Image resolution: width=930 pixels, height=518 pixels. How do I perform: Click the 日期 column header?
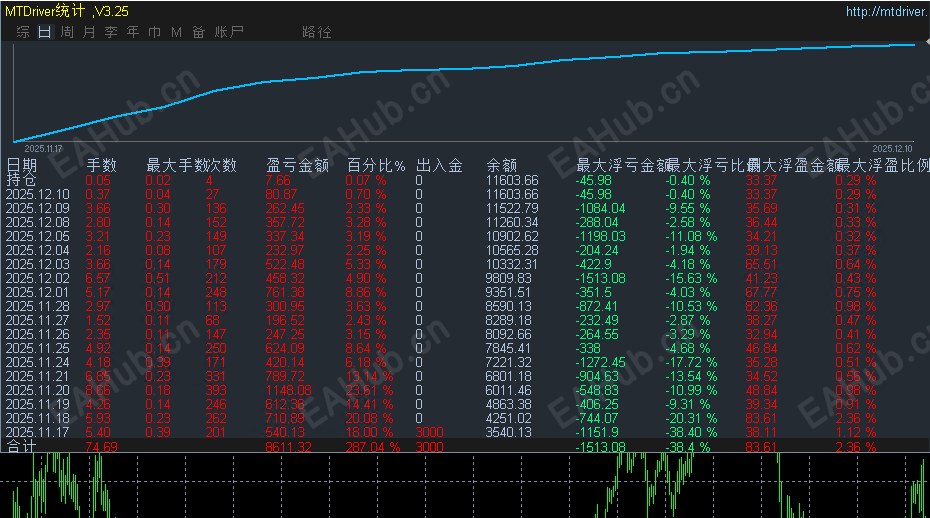(21, 166)
